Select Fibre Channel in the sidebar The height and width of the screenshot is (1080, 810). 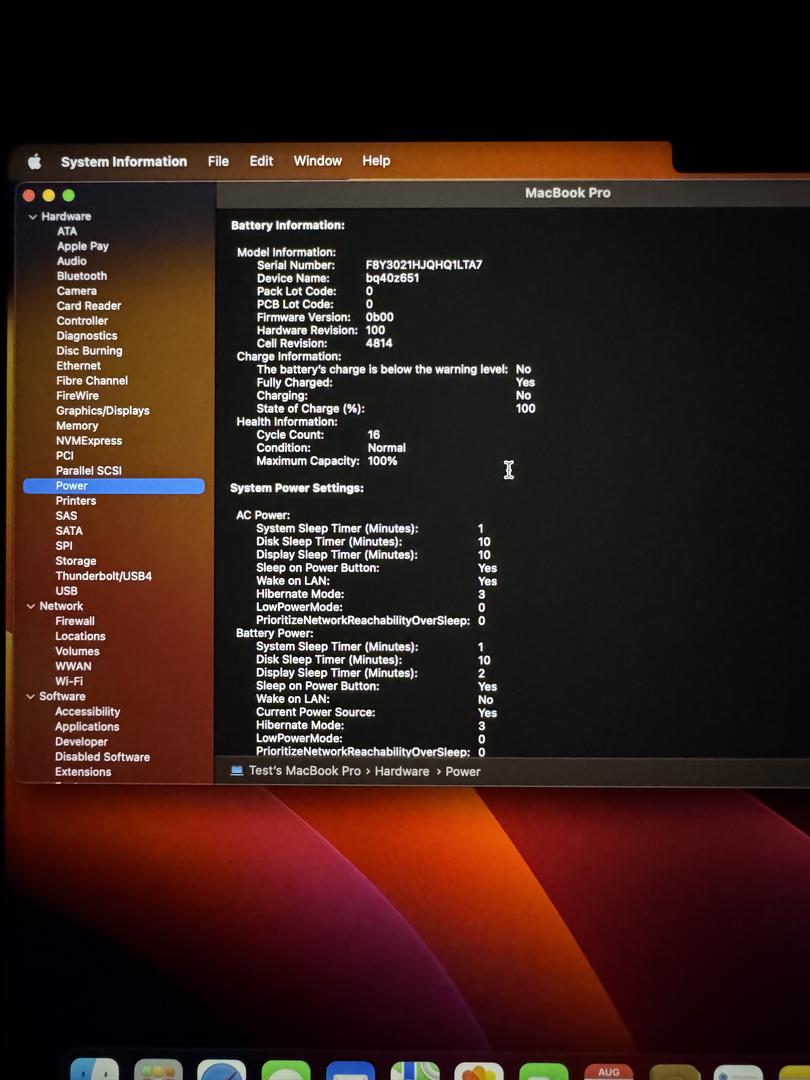pos(92,381)
